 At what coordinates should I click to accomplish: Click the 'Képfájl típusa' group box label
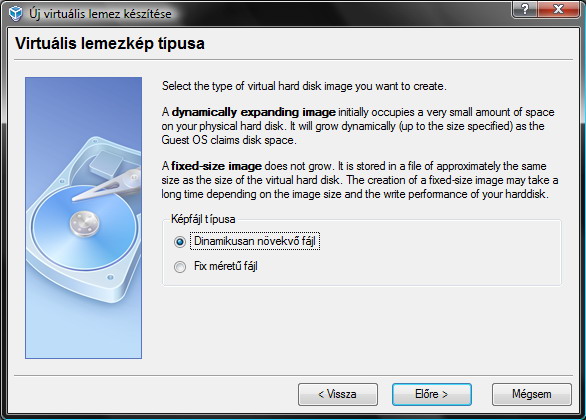[203, 219]
